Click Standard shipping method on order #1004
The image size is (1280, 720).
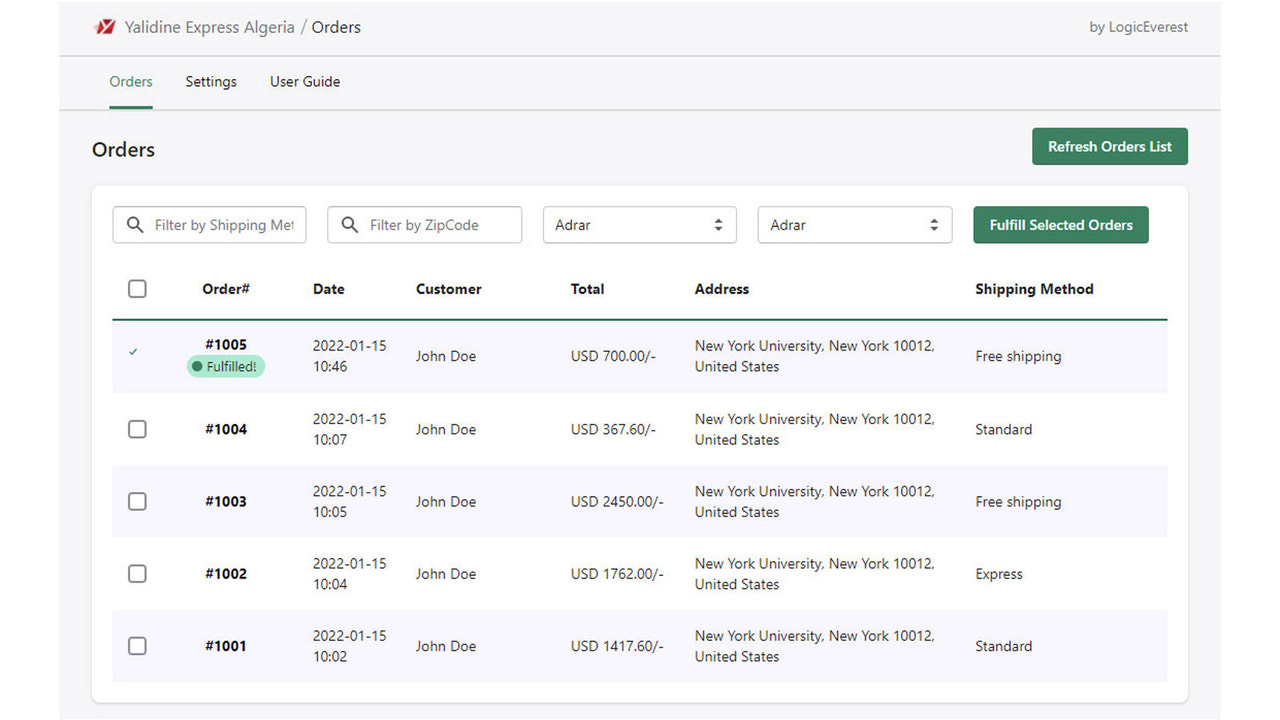tap(1004, 429)
